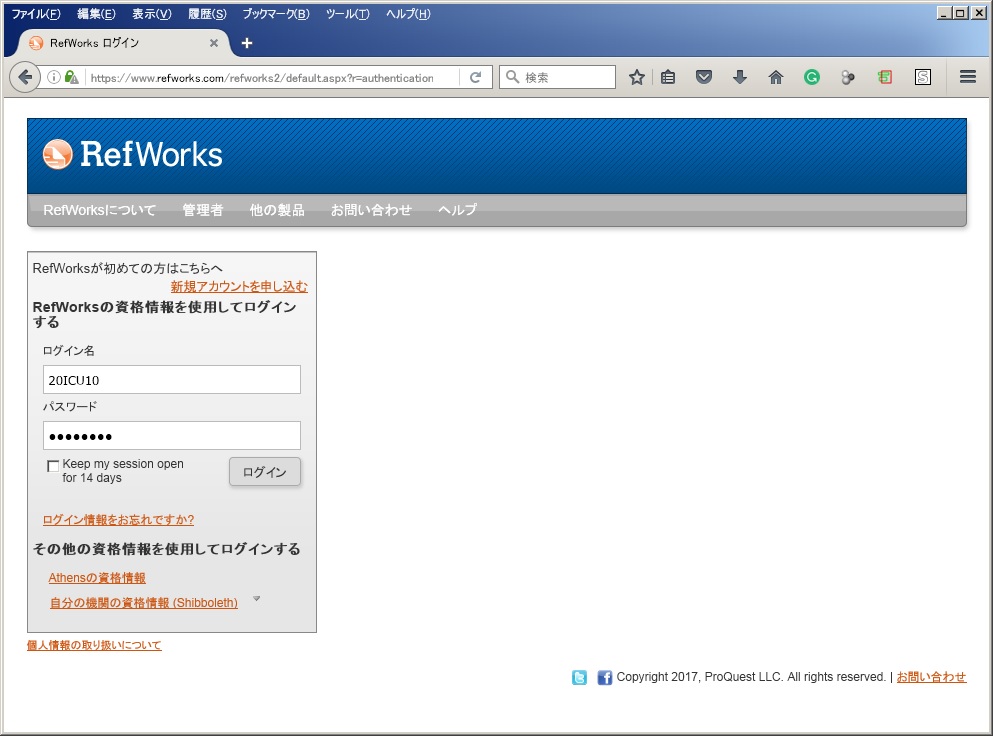Show site information via the info icon
This screenshot has height=736, width=993.
pos(54,77)
